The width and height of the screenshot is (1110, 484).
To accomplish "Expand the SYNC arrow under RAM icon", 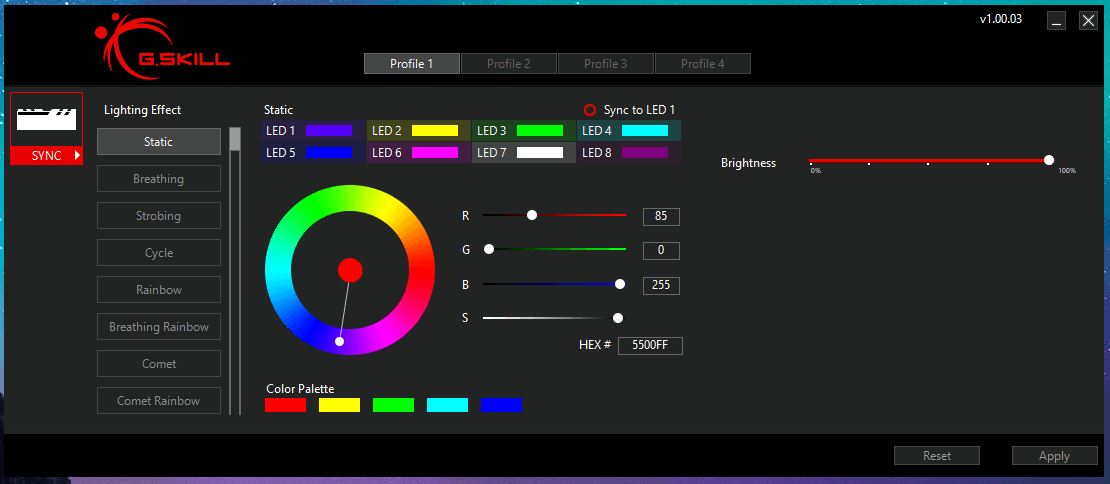I will (x=77, y=156).
